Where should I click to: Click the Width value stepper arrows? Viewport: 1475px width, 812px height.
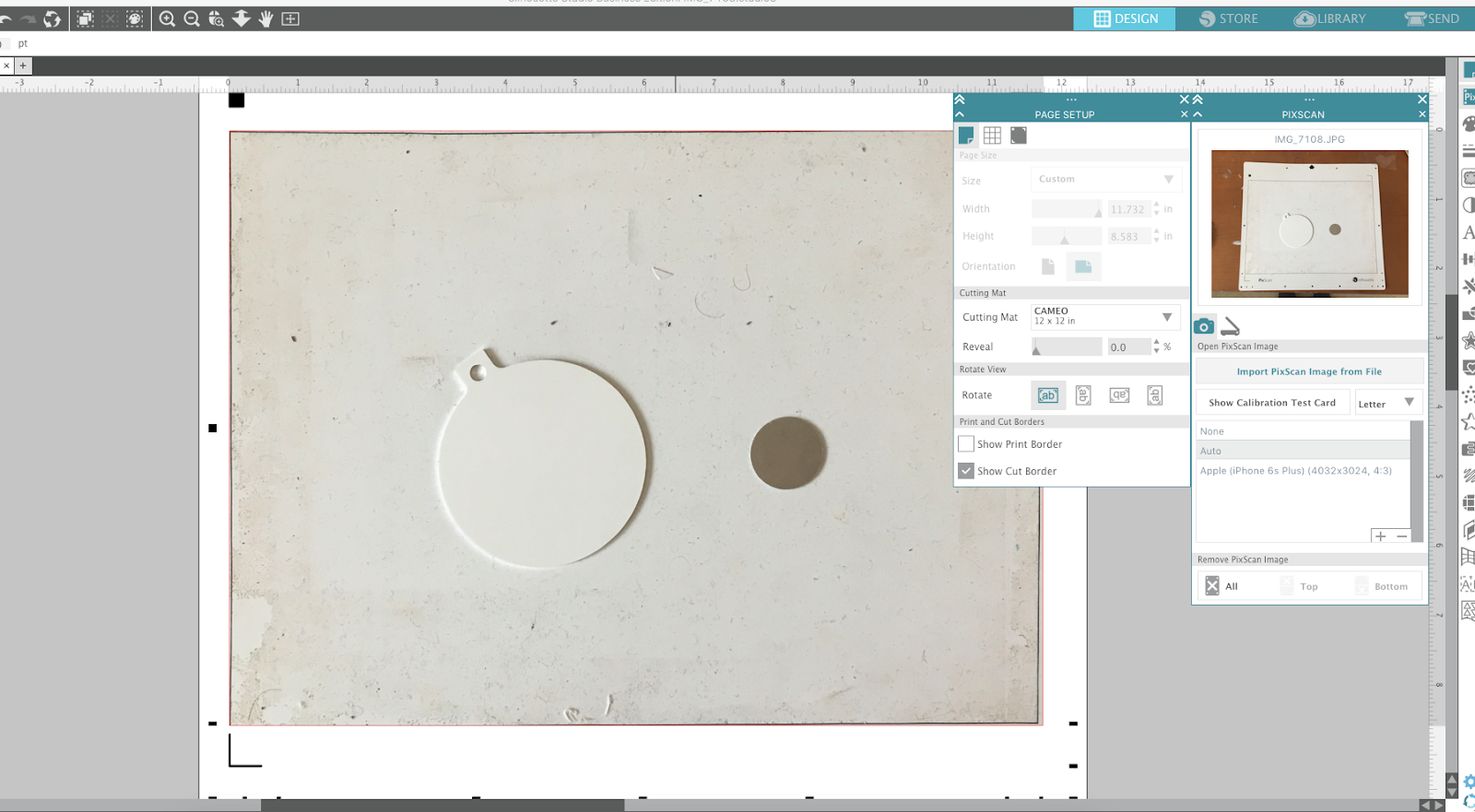tap(1157, 209)
